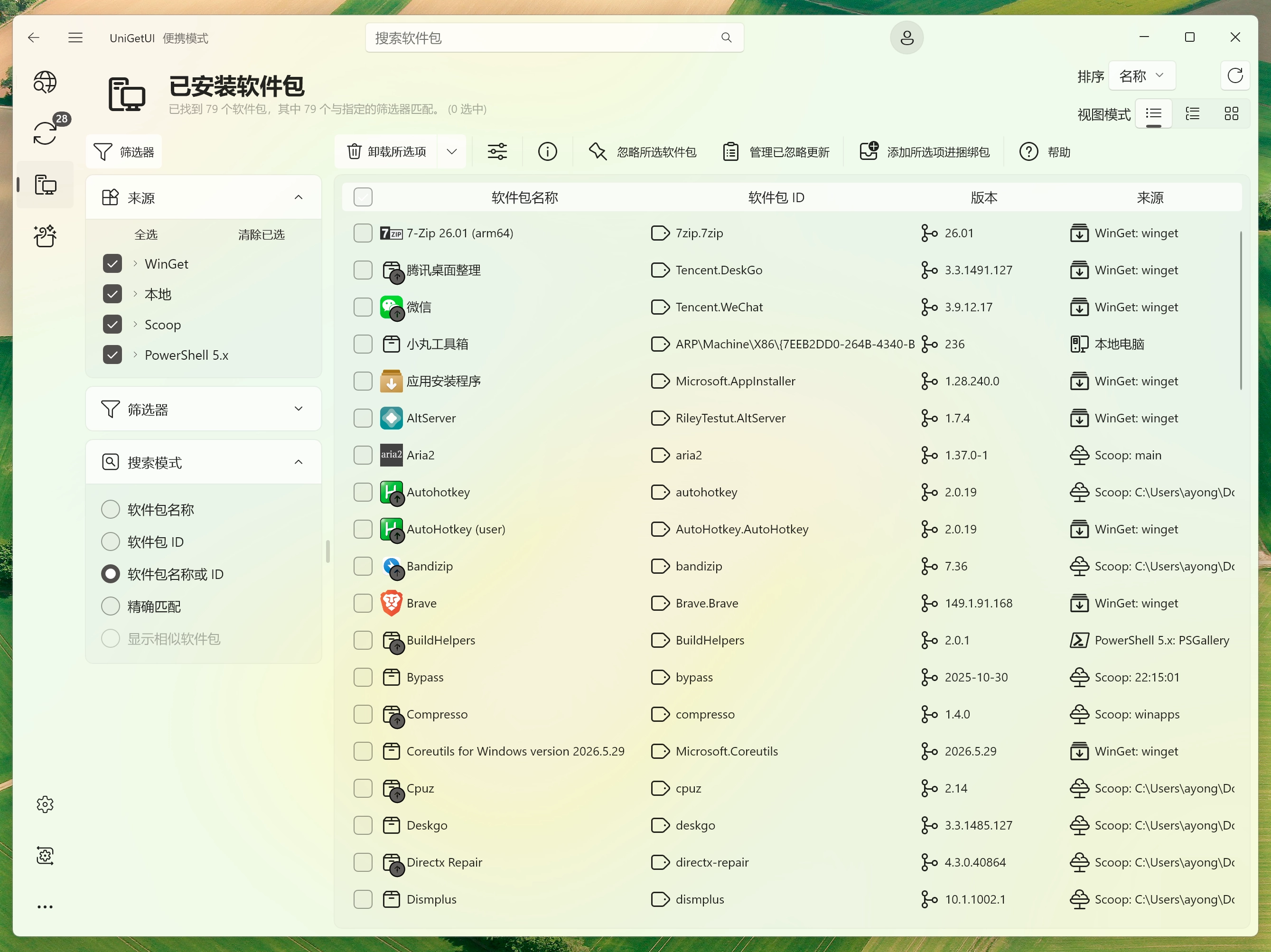Viewport: 1271px width, 952px height.
Task: Open package manager settings icon
Action: (45, 856)
